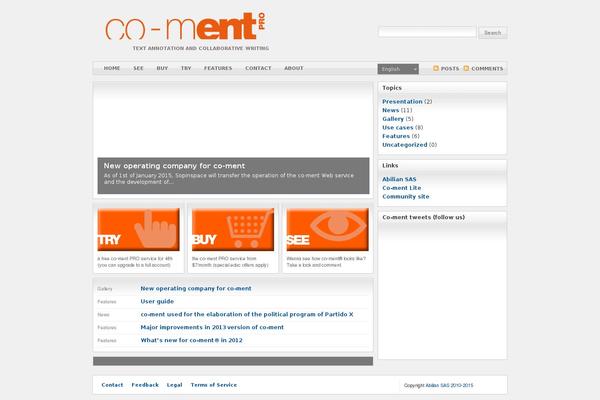
Task: Open the Partido X political program post
Action: tap(247, 314)
